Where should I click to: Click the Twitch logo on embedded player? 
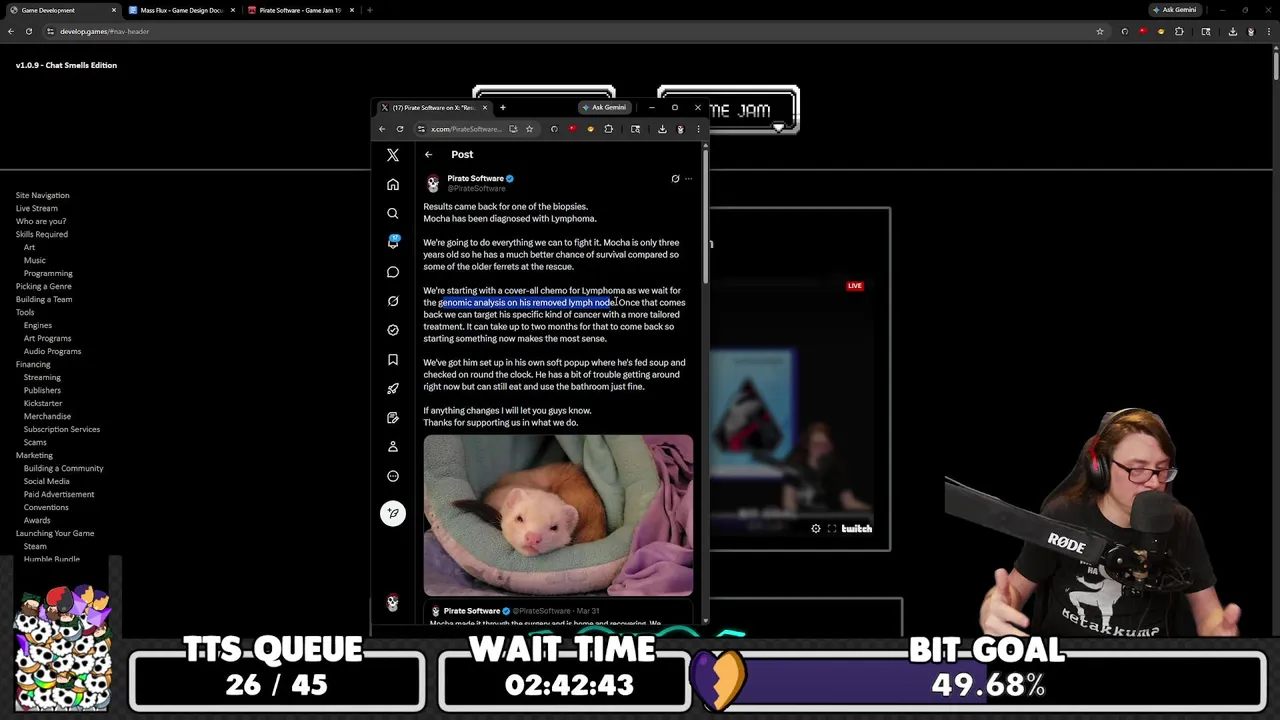[857, 529]
